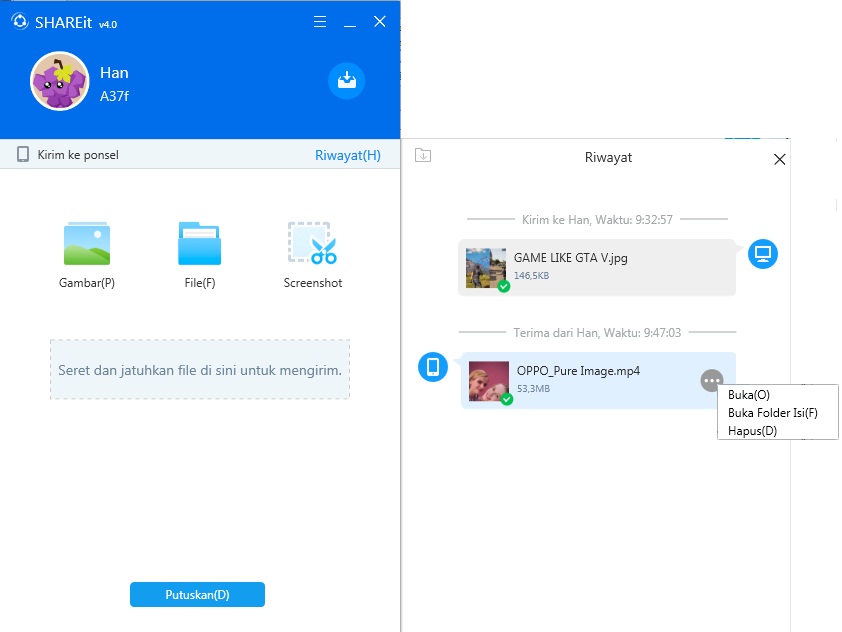Open the hamburger menu in the title bar
The height and width of the screenshot is (632, 842).
320,21
